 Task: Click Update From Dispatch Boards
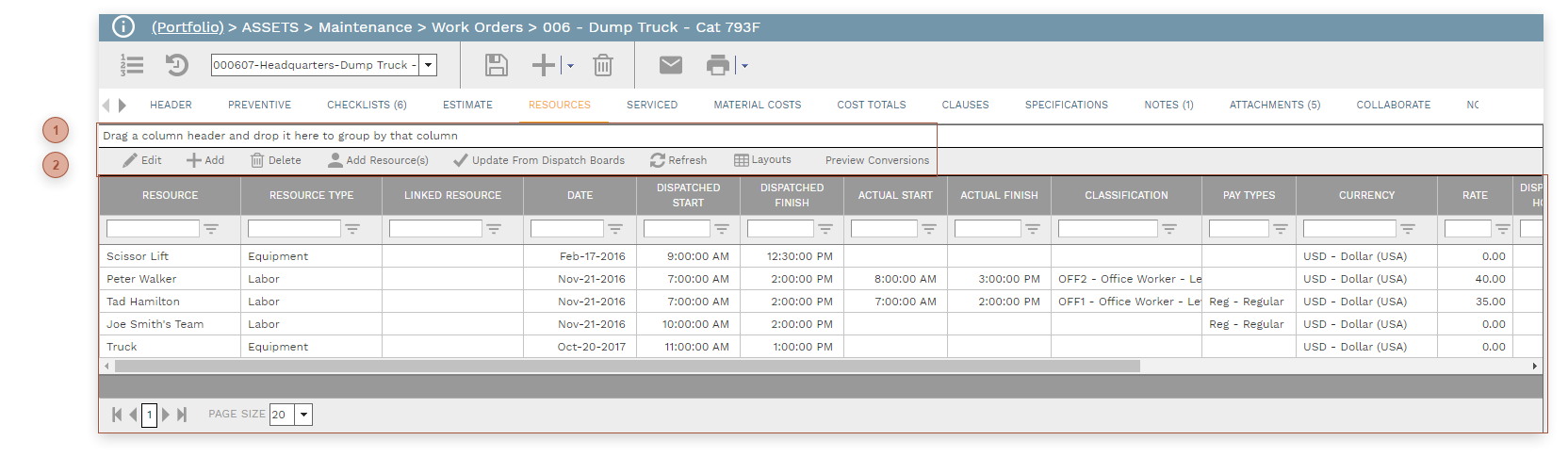coord(539,160)
